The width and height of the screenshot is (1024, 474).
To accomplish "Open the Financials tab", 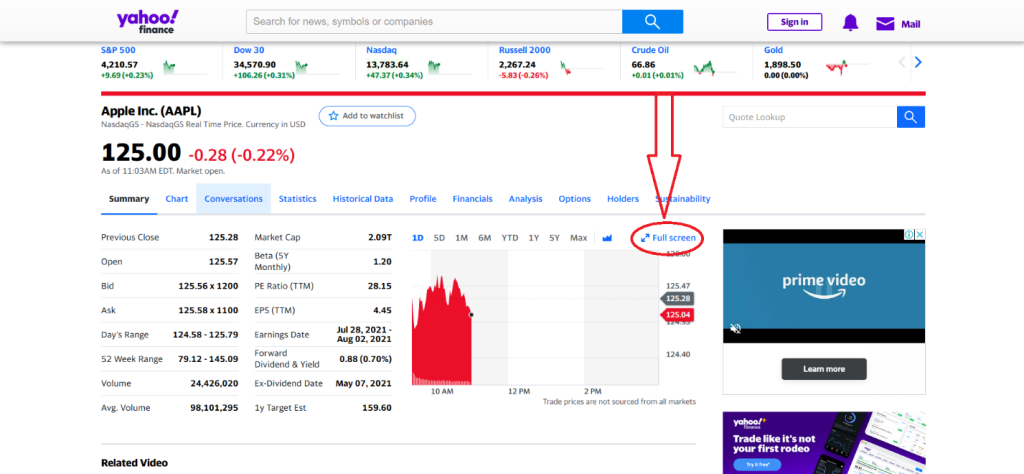I will click(472, 198).
